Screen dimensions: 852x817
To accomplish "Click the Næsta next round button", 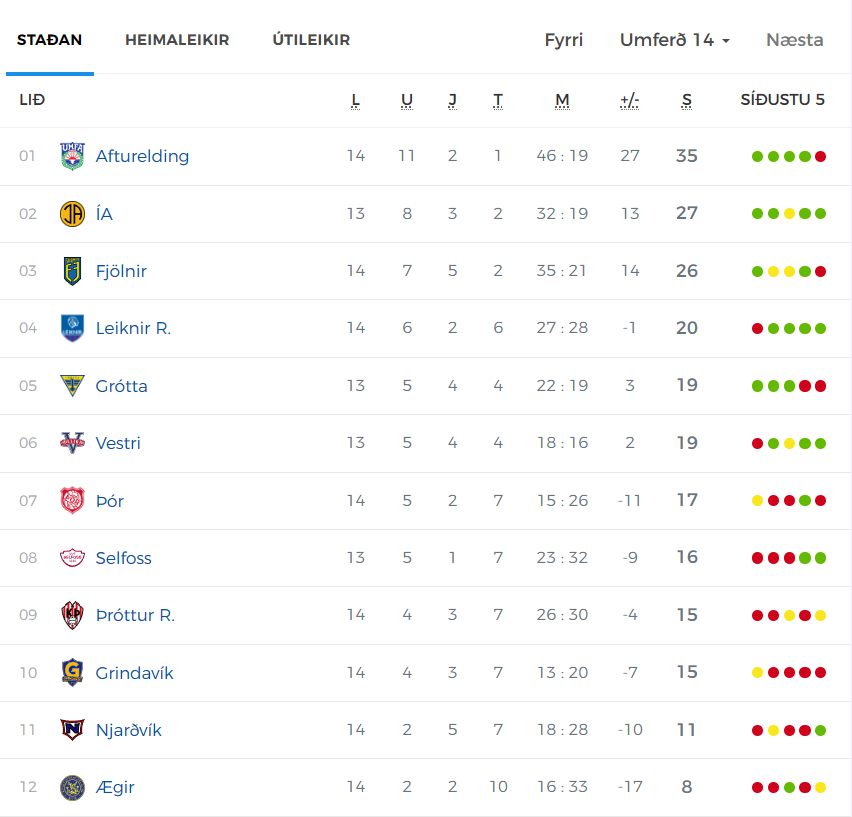I will point(794,40).
